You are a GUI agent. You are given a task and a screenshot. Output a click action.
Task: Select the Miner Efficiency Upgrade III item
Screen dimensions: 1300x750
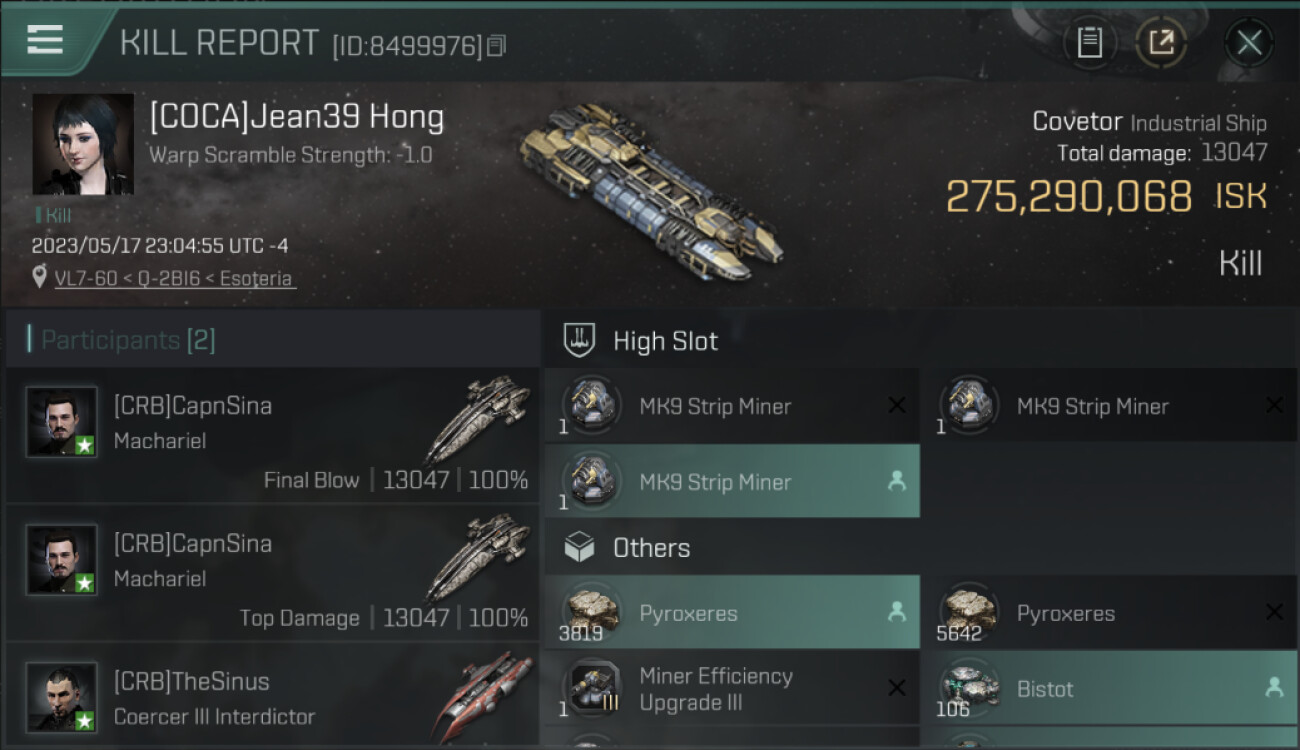[732, 688]
